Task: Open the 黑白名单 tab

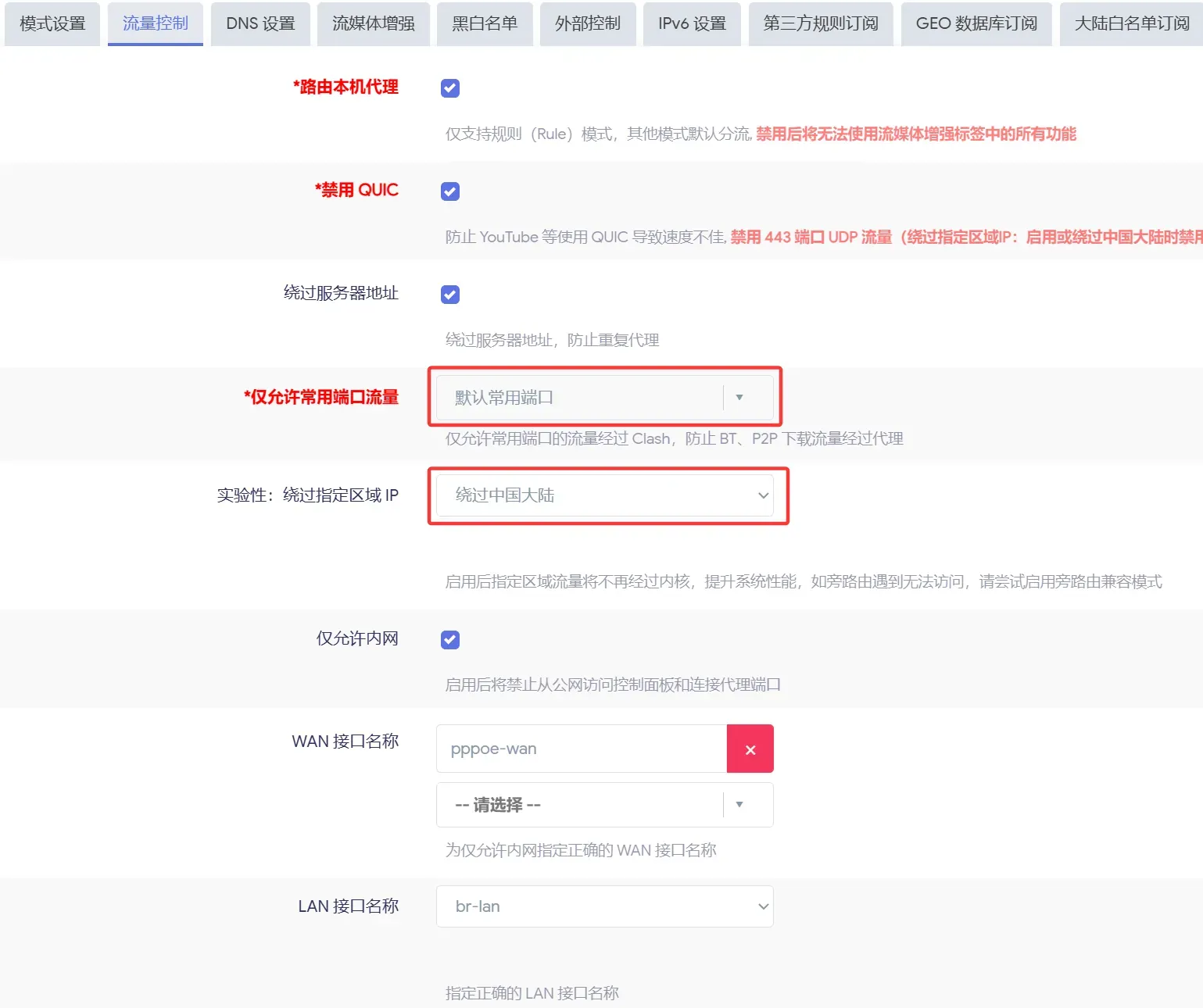Action: [485, 23]
